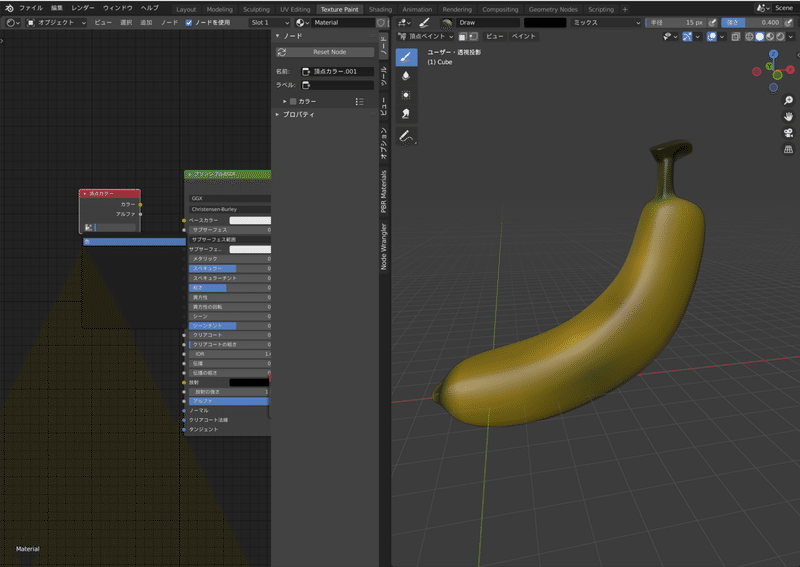
Task: Click the Reset Node button
Action: pyautogui.click(x=324, y=52)
